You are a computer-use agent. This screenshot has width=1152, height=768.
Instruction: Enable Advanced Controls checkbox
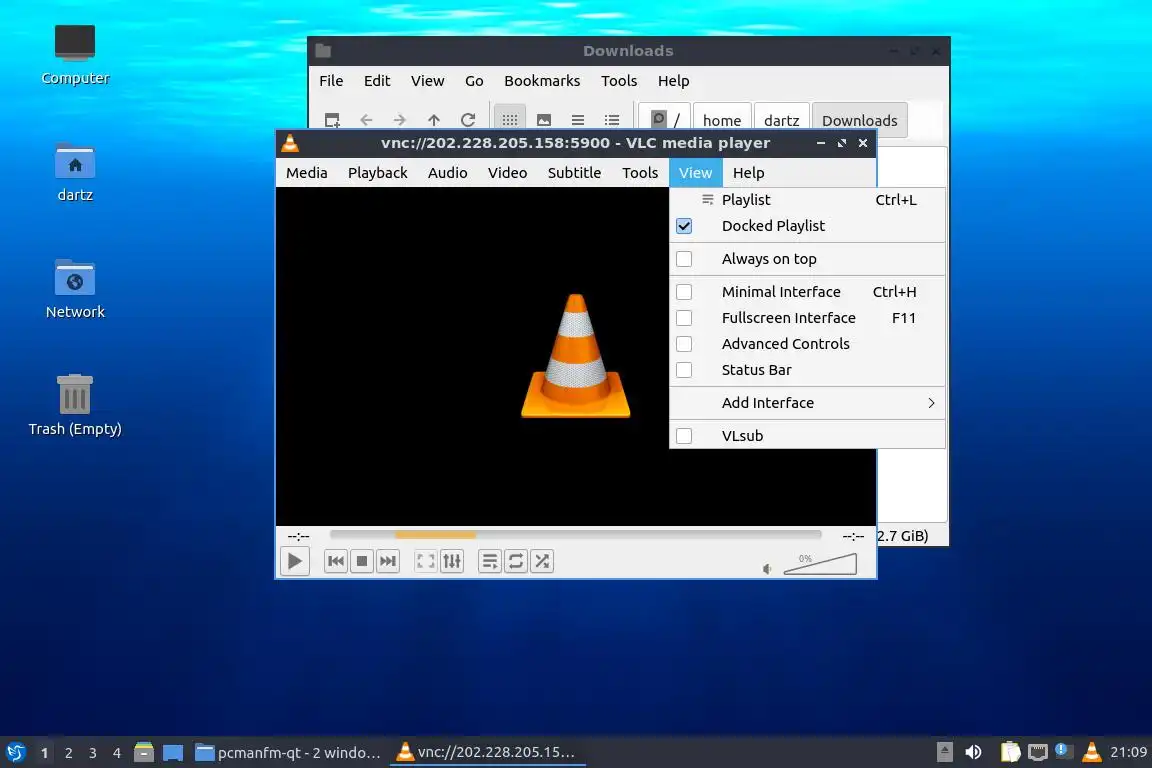684,344
